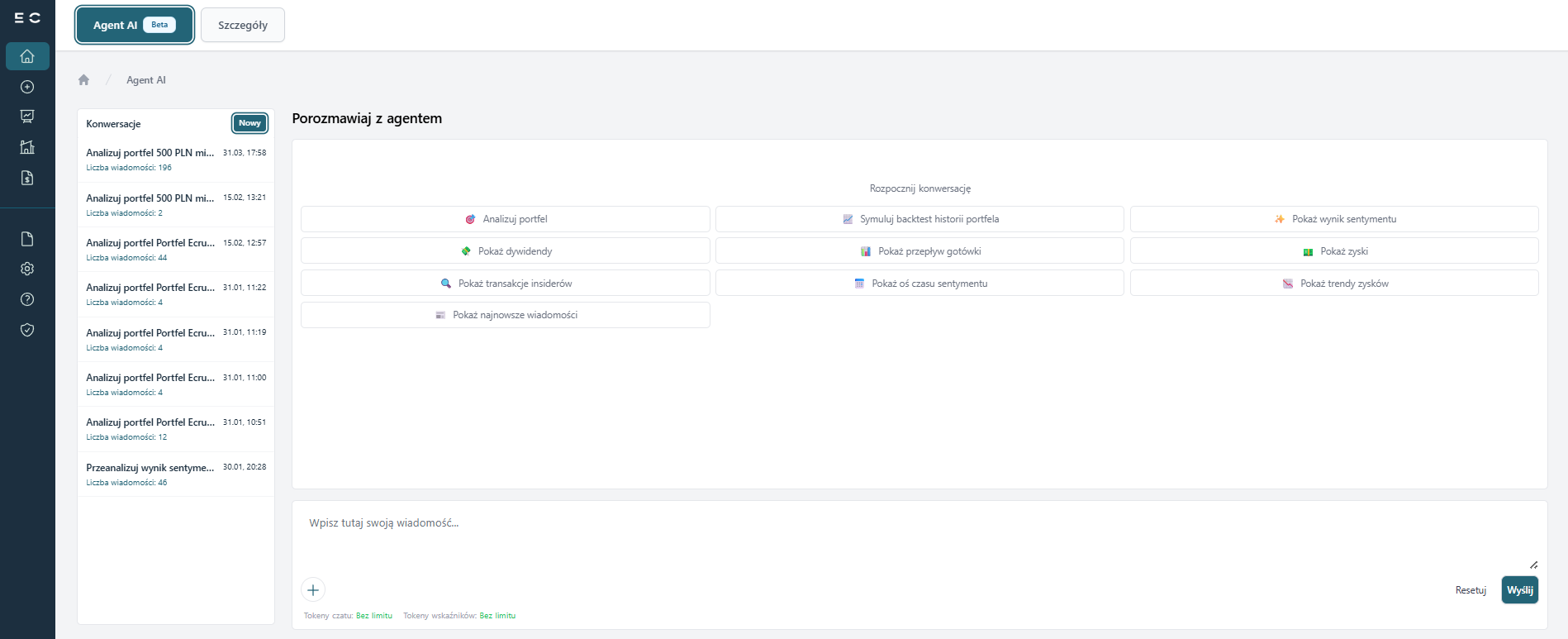Viewport: 1568px width, 639px height.
Task: Click Tokeny wskaźników: Bez limitu text
Action: pos(459,616)
